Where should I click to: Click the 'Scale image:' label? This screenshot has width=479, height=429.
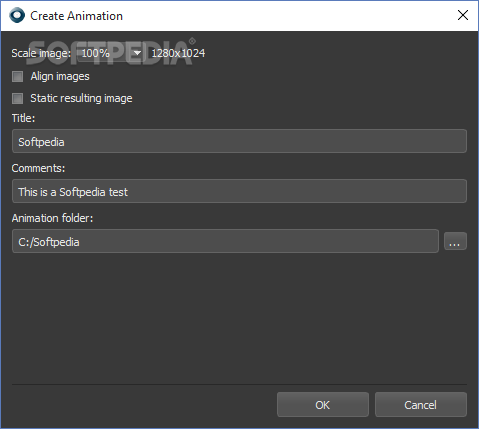tap(41, 53)
